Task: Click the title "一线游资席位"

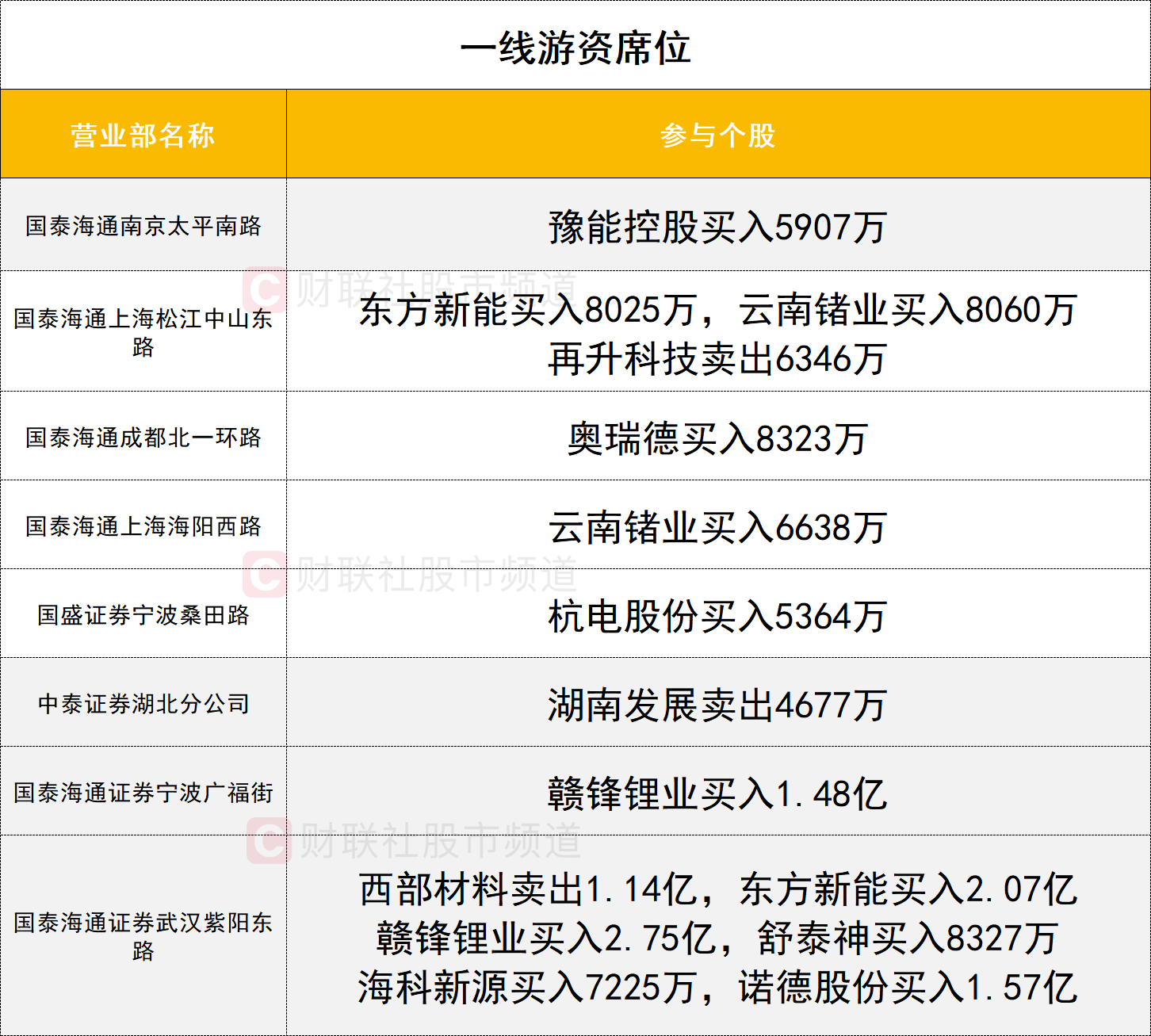Action: (x=575, y=48)
